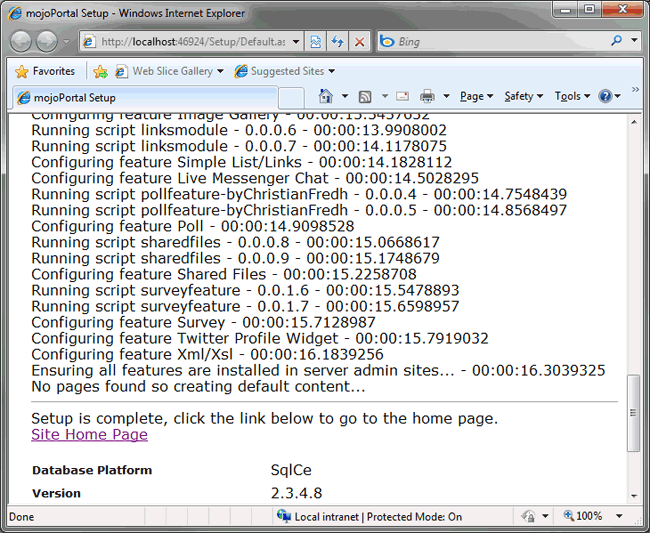The image size is (650, 533).
Task: Select the mojoPortal Setup tab
Action: (140, 98)
